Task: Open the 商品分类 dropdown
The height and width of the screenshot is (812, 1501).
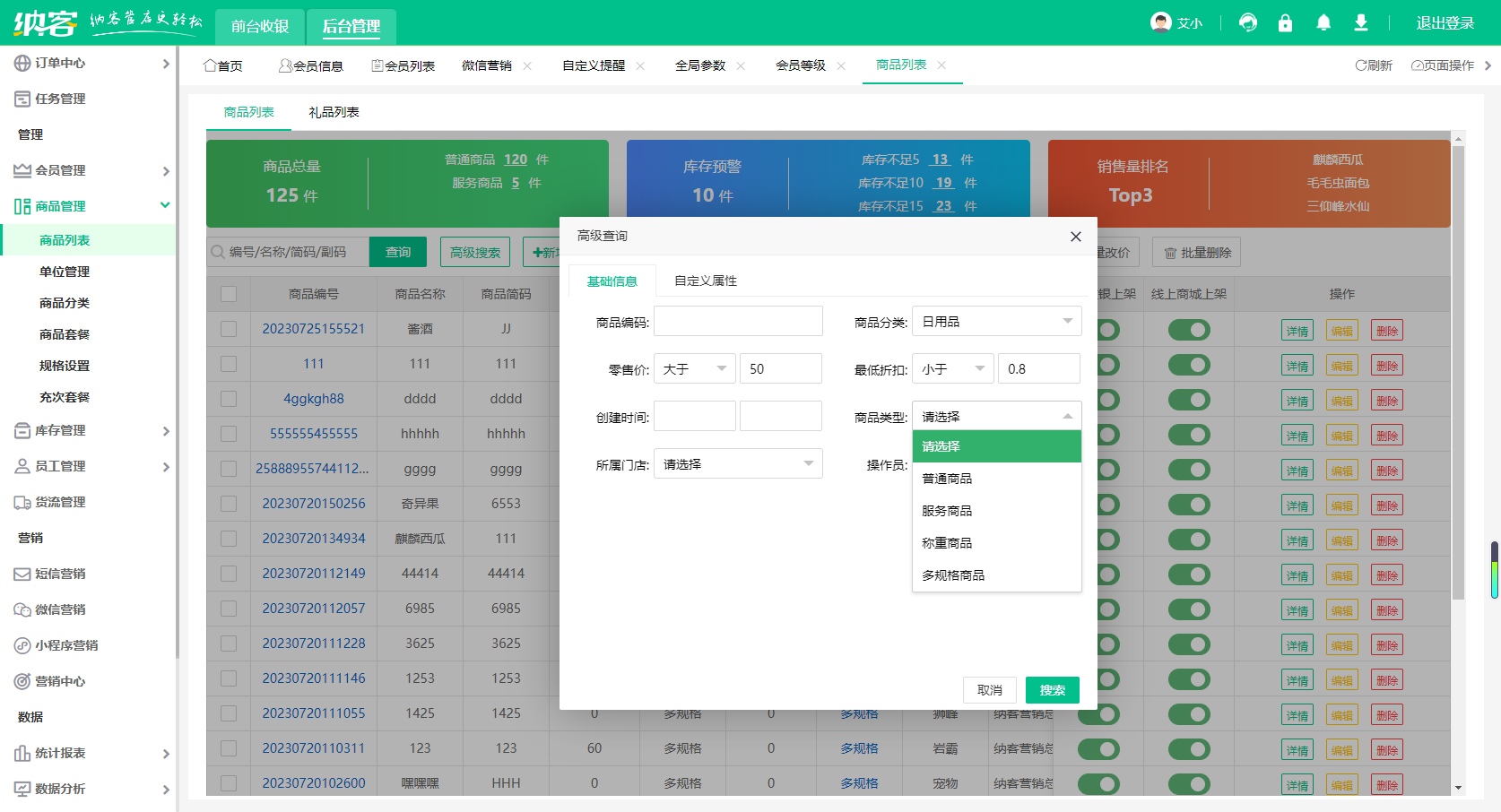Action: click(996, 322)
